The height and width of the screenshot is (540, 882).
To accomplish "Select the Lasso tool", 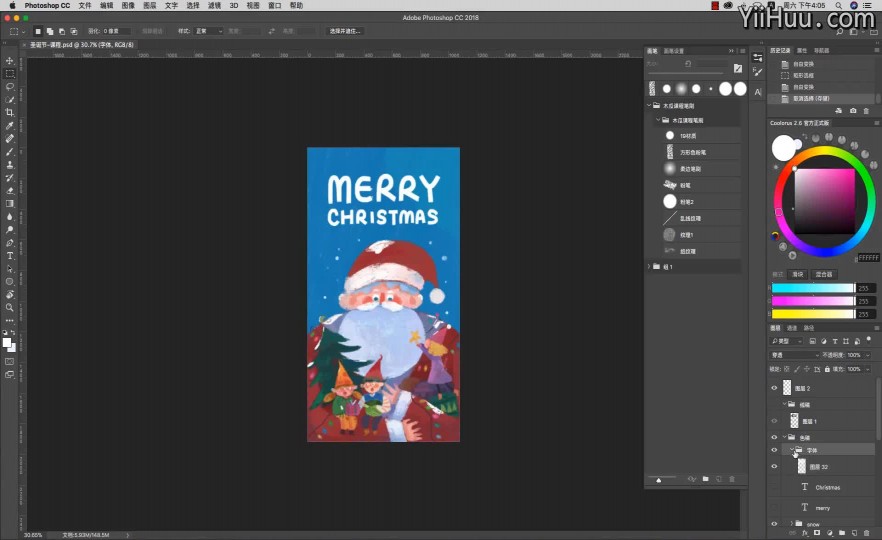I will (10, 87).
